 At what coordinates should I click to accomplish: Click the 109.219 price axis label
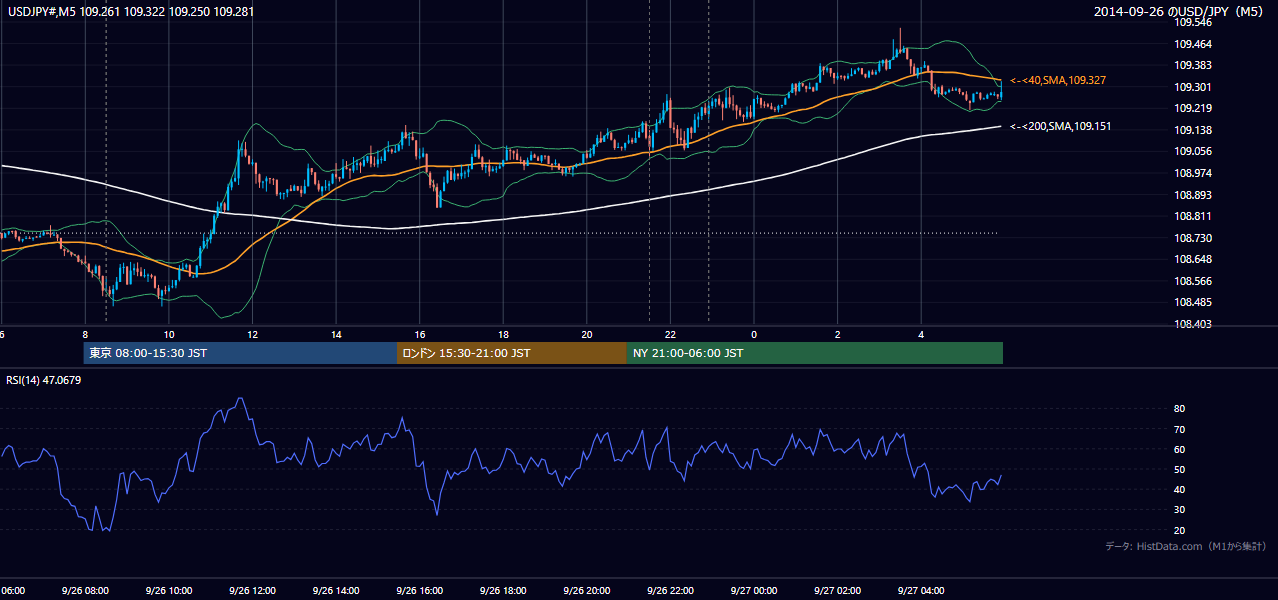coord(1193,108)
